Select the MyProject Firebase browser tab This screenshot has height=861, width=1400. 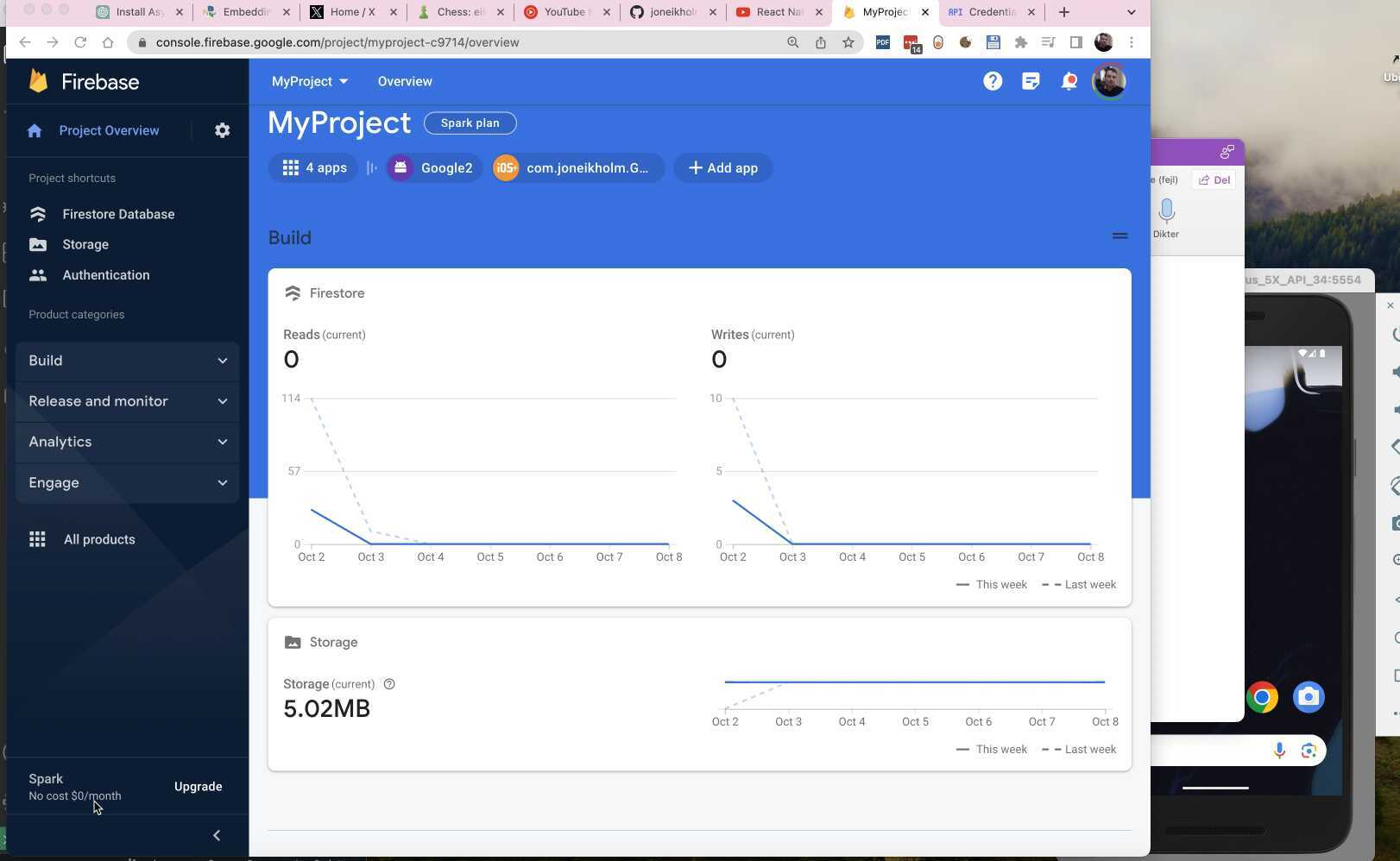pos(882,11)
